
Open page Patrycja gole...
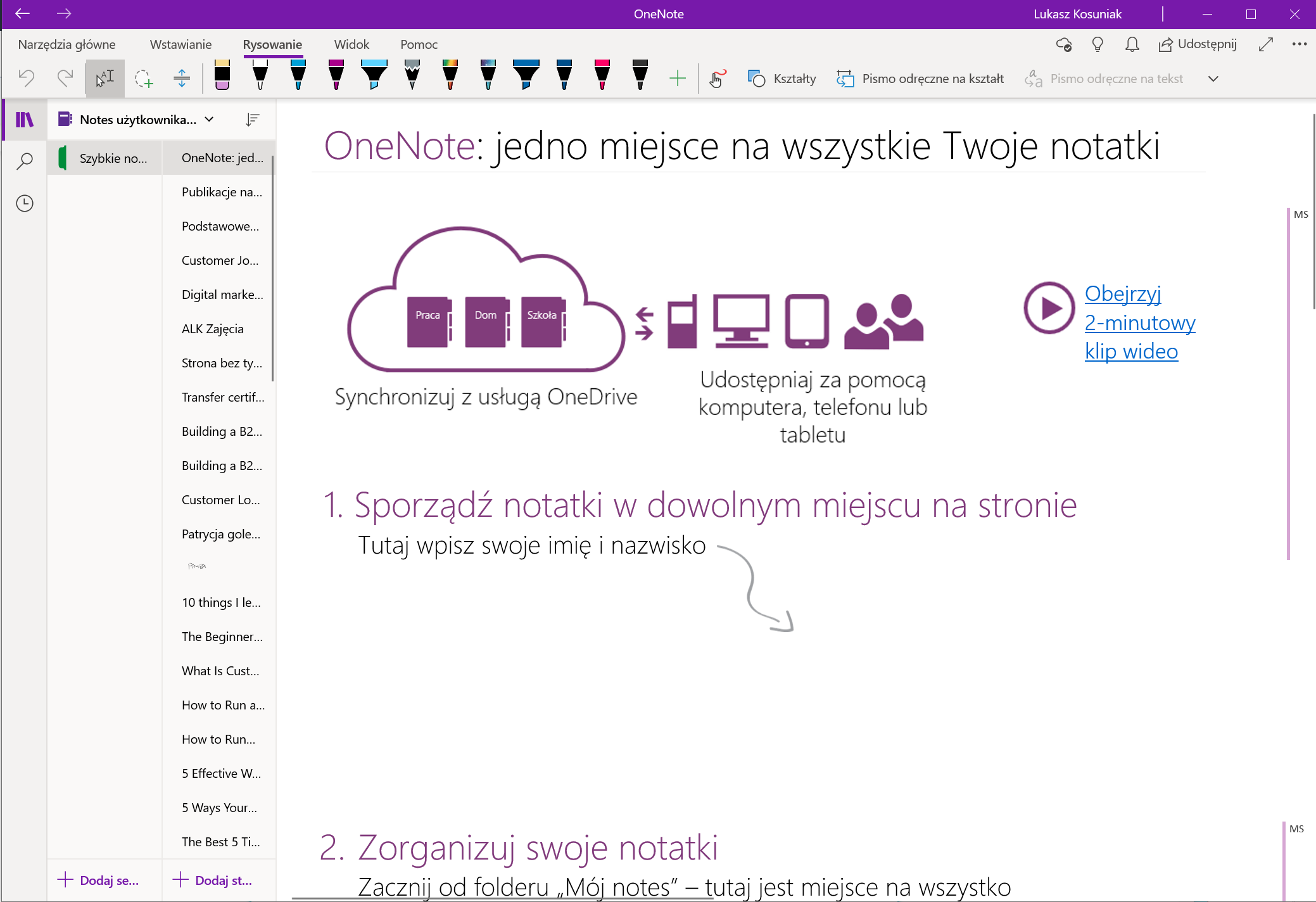tap(219, 534)
